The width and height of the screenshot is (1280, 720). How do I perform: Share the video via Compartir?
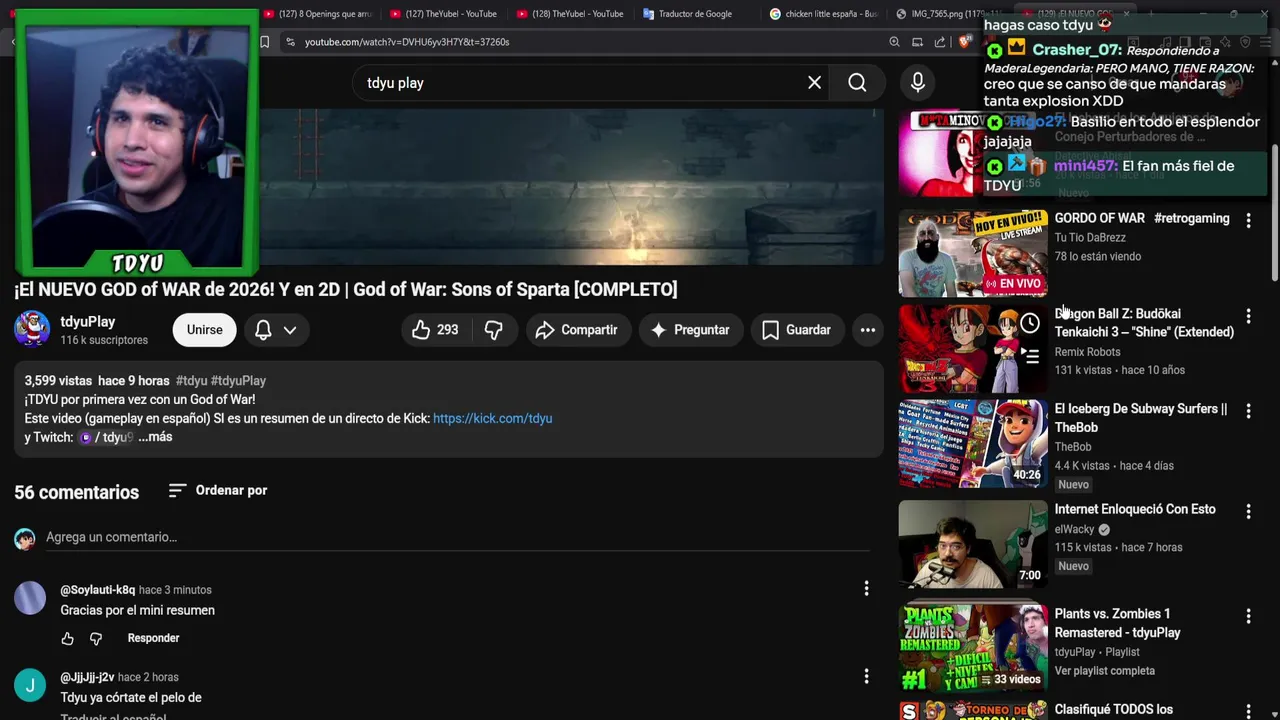tap(577, 330)
